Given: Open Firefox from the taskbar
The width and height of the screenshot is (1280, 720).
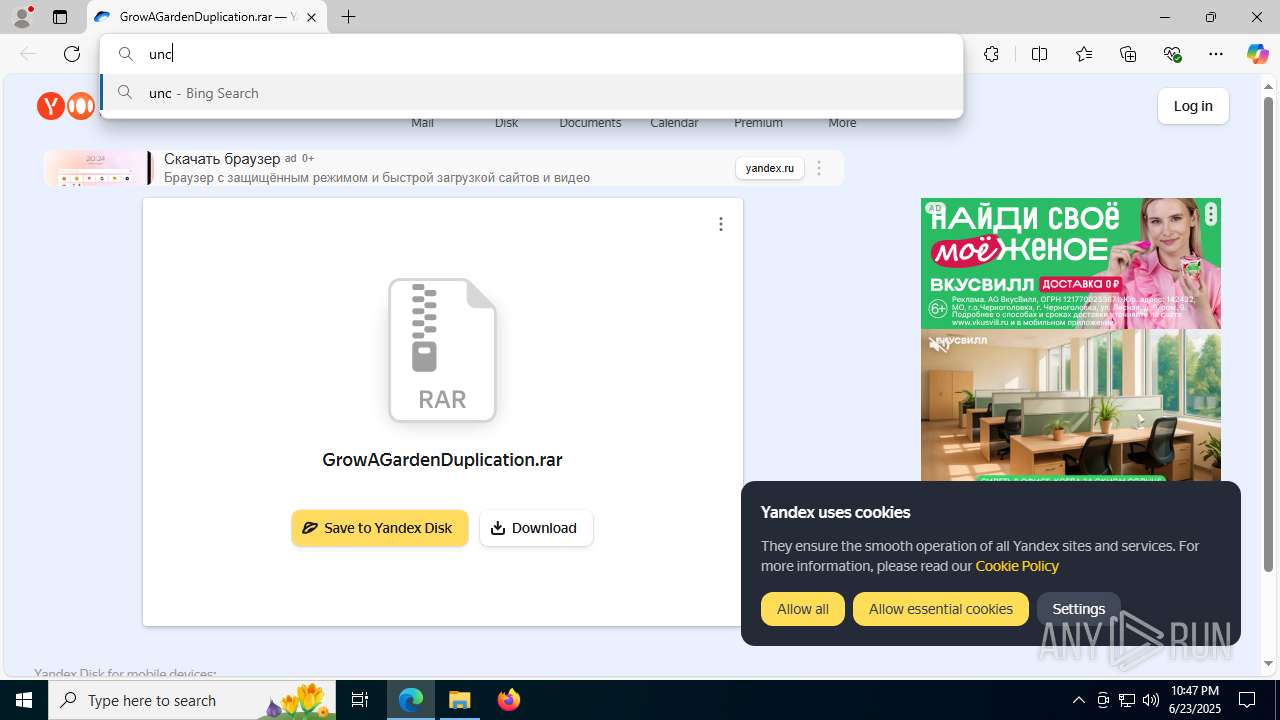Looking at the screenshot, I should 509,700.
